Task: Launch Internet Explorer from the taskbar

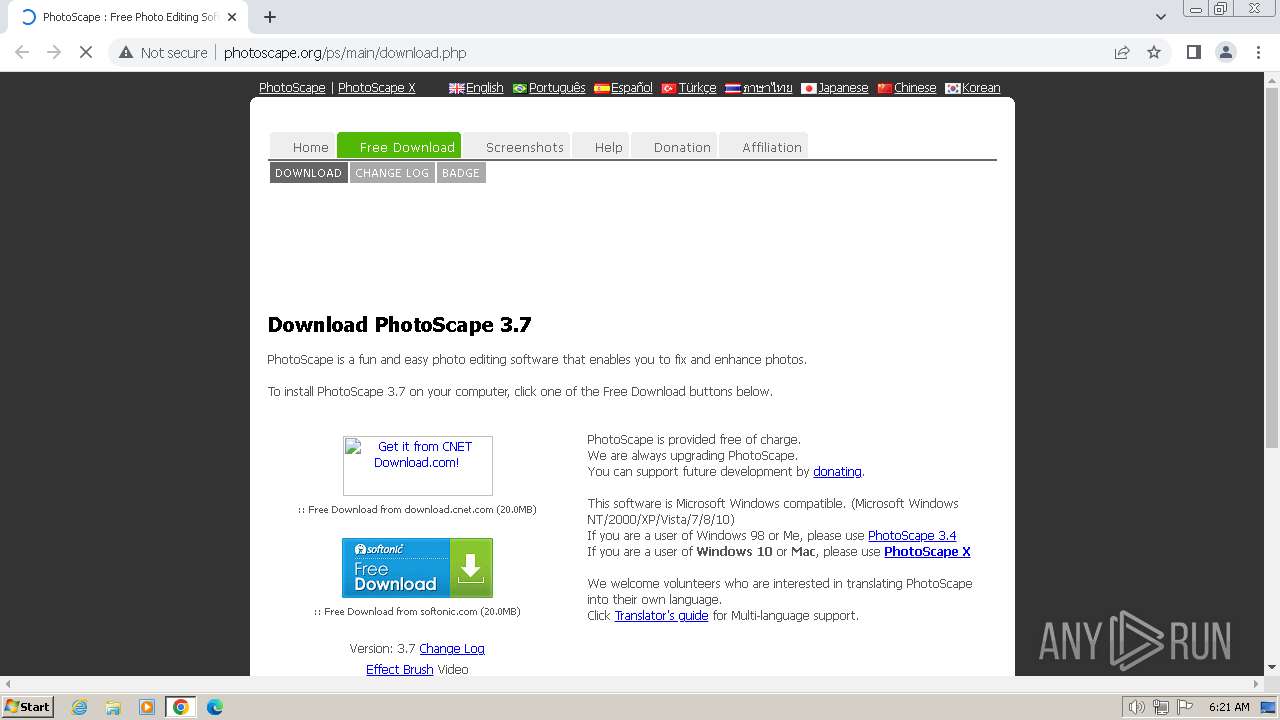Action: click(x=79, y=707)
